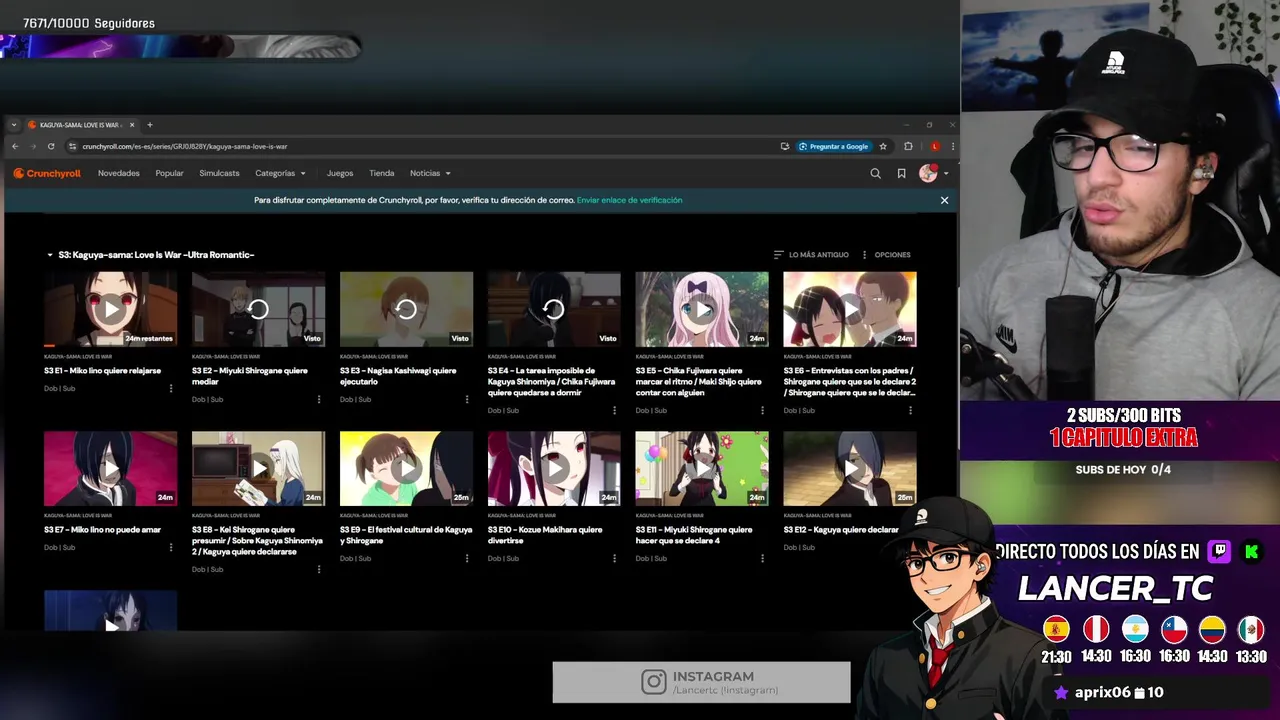Play the partially visible S3 E13 thumbnail
Image resolution: width=1280 pixels, height=720 pixels.
(x=110, y=610)
